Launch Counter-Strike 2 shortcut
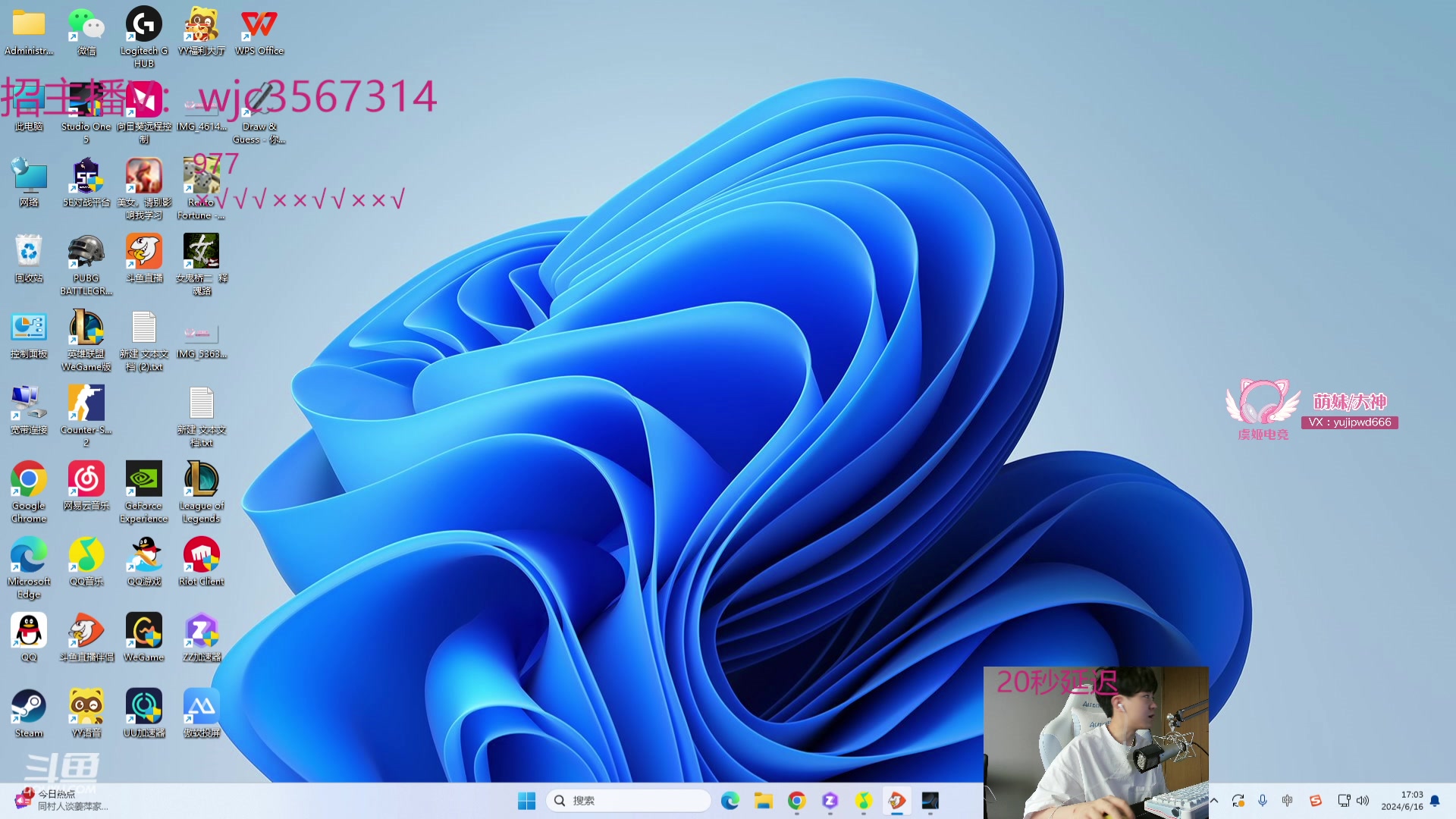1456x819 pixels. (86, 416)
